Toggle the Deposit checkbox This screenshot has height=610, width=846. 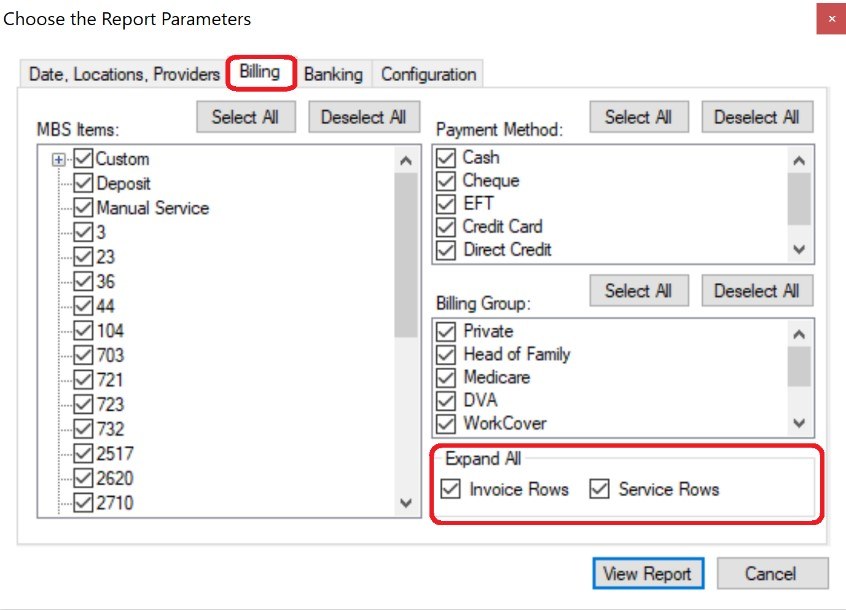(x=83, y=183)
